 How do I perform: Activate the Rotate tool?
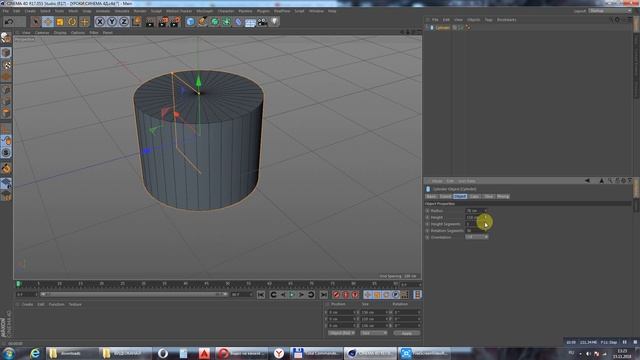(72, 22)
